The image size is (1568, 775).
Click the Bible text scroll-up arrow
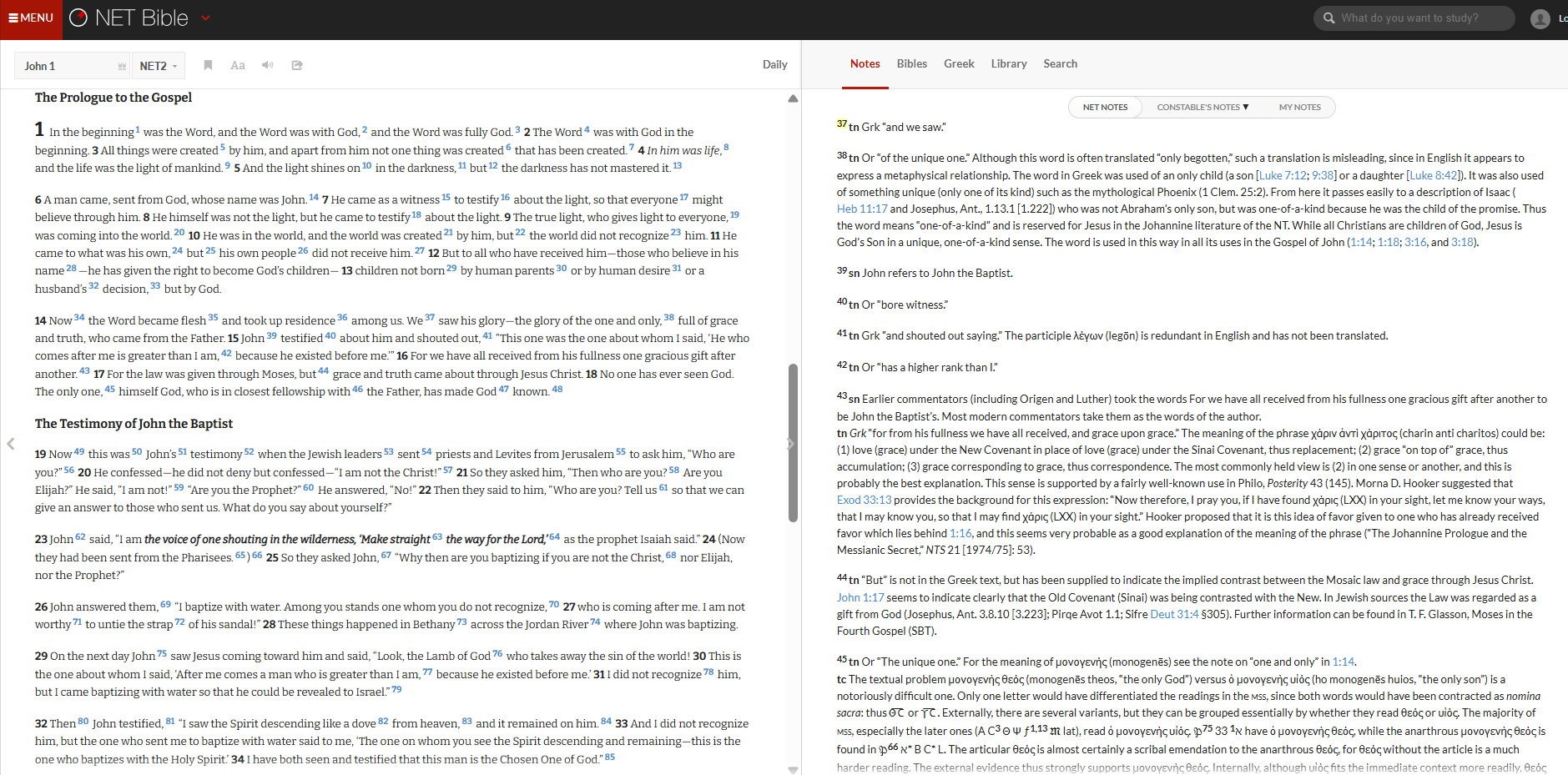pos(793,98)
